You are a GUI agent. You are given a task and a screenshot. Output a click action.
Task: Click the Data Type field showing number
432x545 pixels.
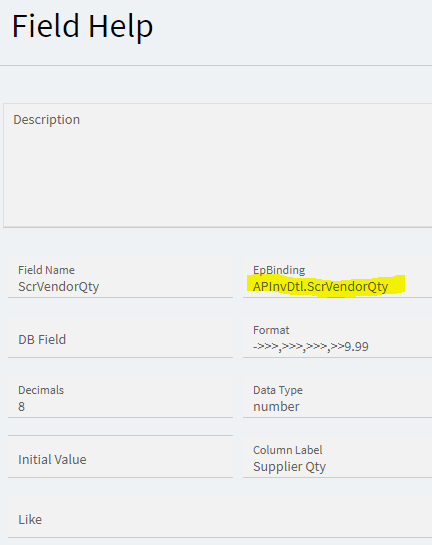pyautogui.click(x=337, y=398)
